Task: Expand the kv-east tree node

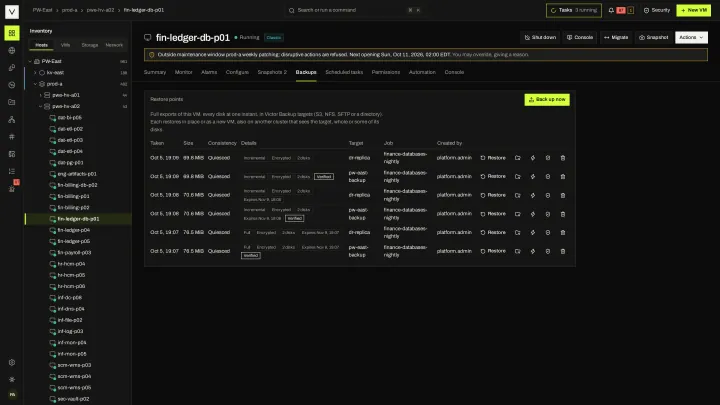Action: (35, 73)
